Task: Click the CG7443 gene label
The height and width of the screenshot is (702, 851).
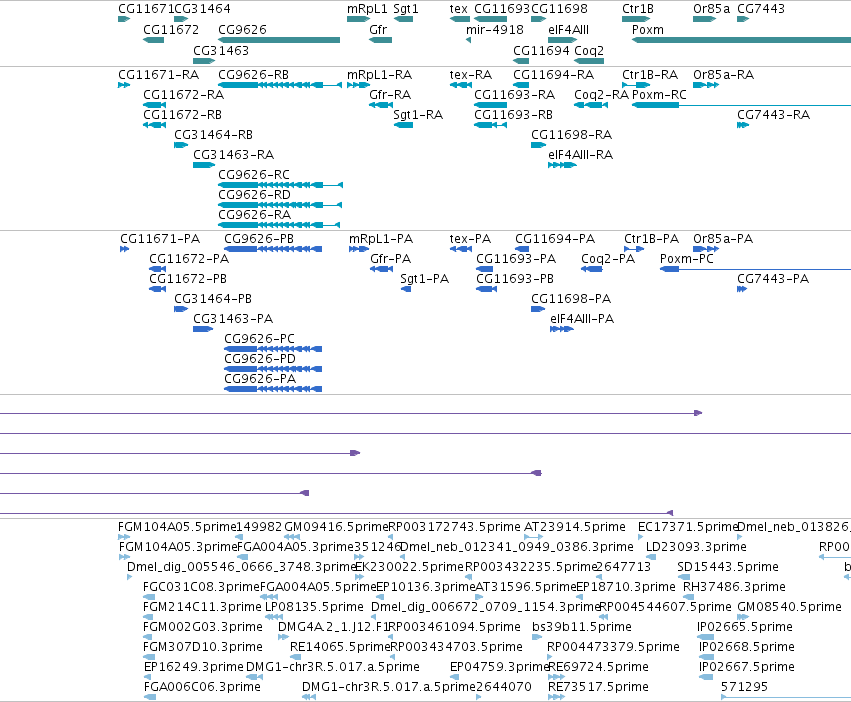Action: [x=761, y=9]
